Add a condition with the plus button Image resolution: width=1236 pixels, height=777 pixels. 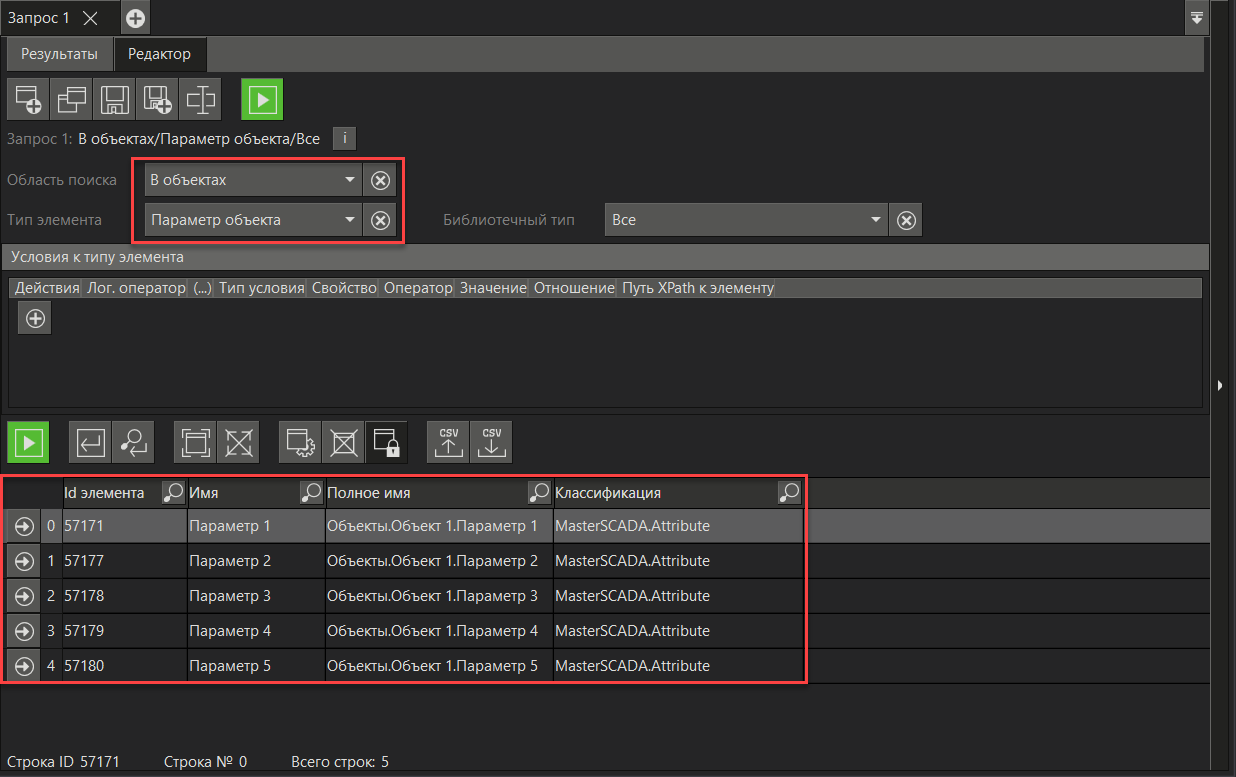[x=35, y=319]
